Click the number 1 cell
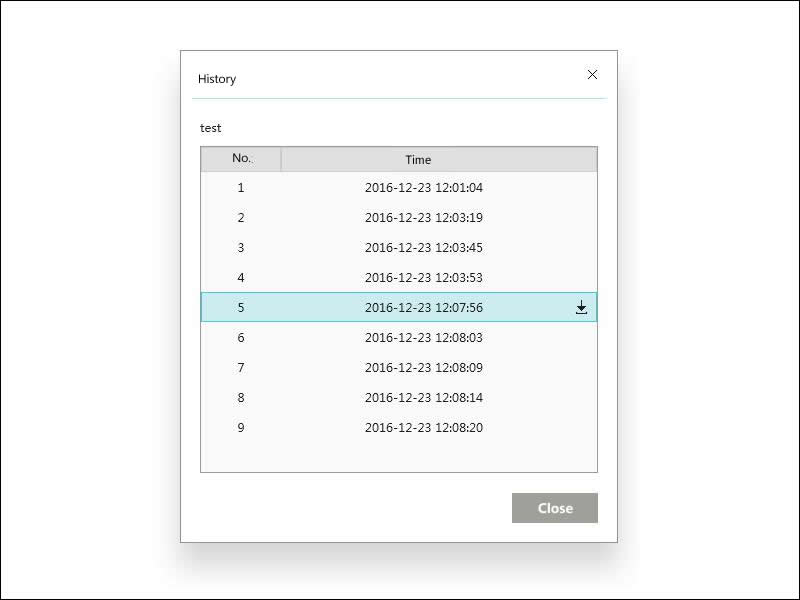Screen dimensions: 800x600 coord(241,187)
